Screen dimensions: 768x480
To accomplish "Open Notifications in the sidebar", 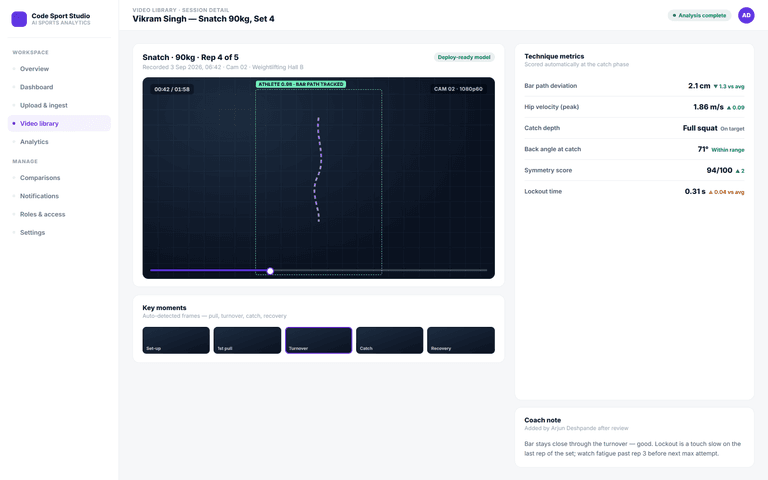I will pos(59,196).
